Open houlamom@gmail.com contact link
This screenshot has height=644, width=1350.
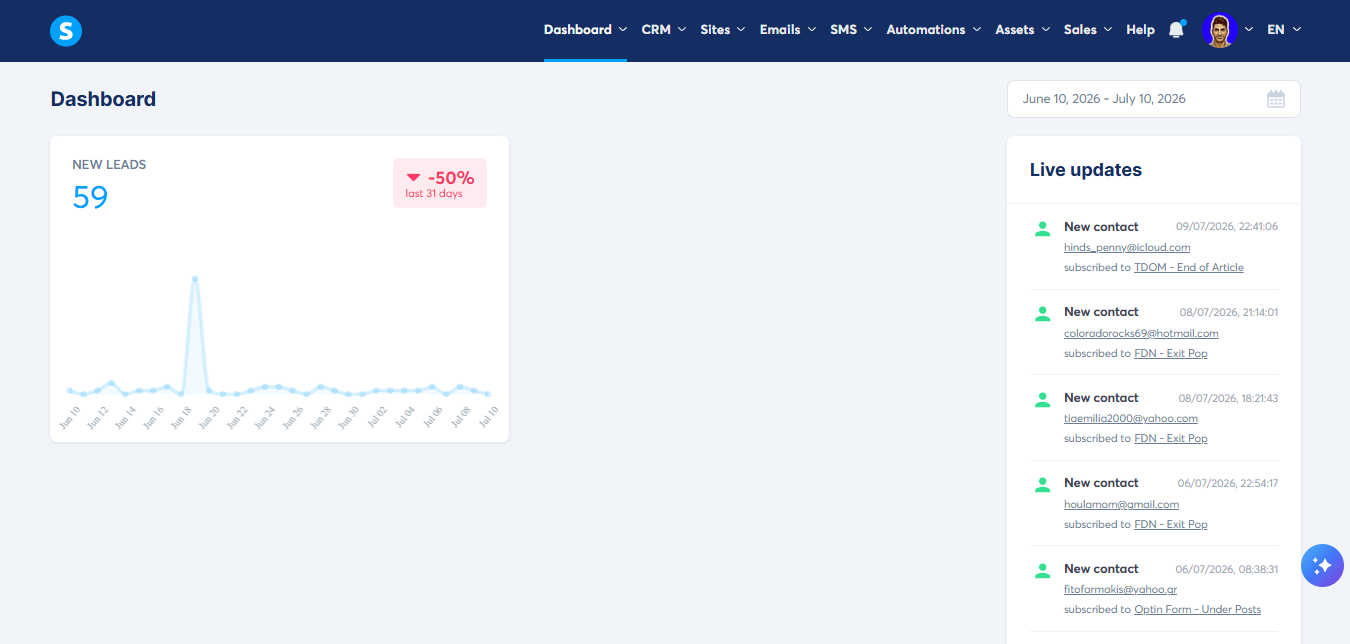[x=1121, y=505]
